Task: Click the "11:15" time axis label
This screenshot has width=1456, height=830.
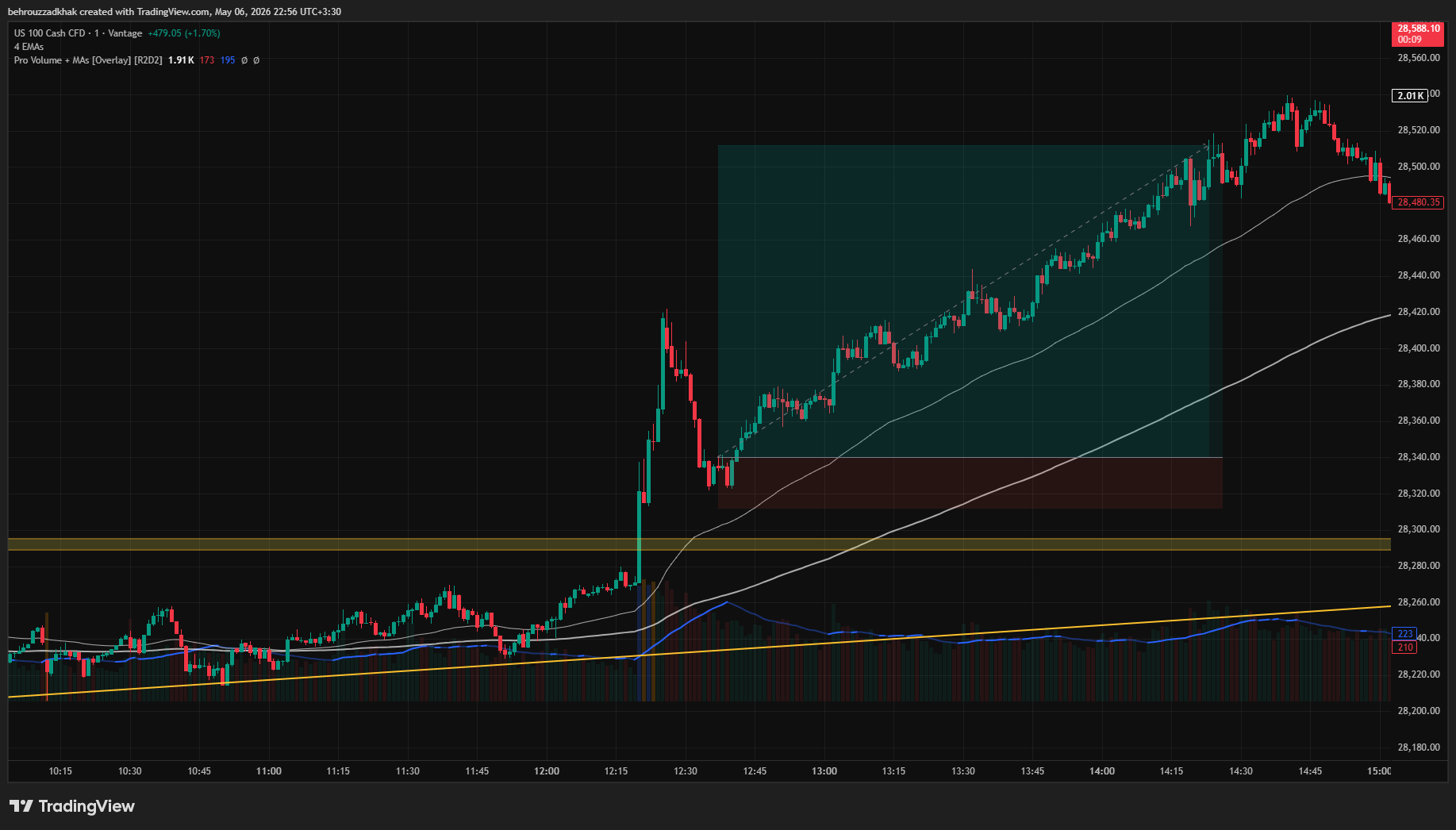Action: (338, 771)
